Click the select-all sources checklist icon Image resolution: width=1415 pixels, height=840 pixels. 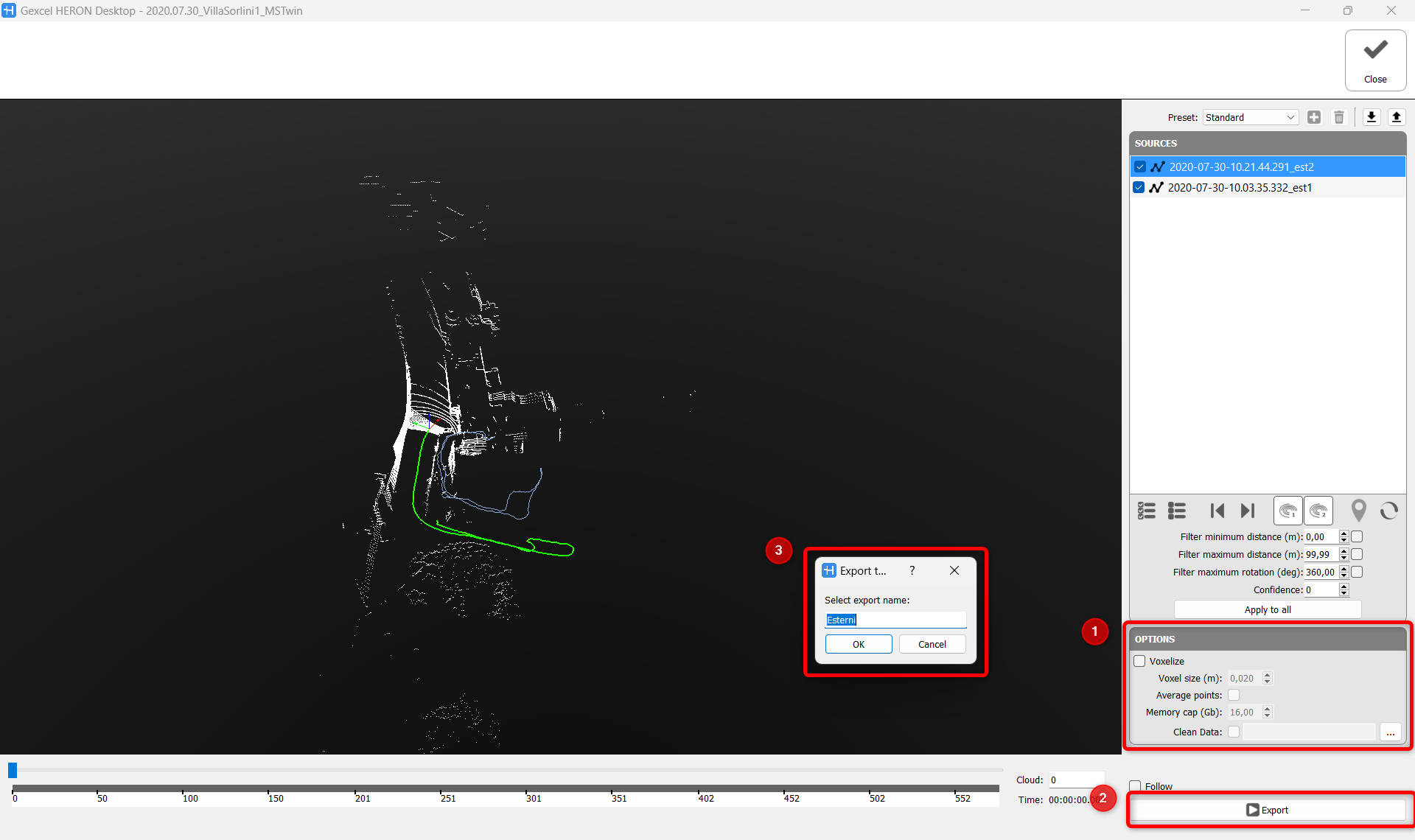click(1146, 511)
